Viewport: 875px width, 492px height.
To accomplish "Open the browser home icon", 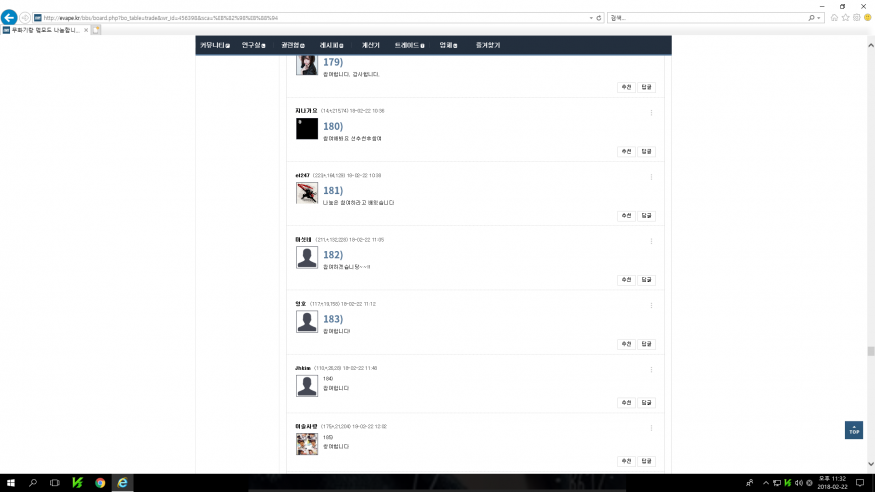I will (x=834, y=18).
